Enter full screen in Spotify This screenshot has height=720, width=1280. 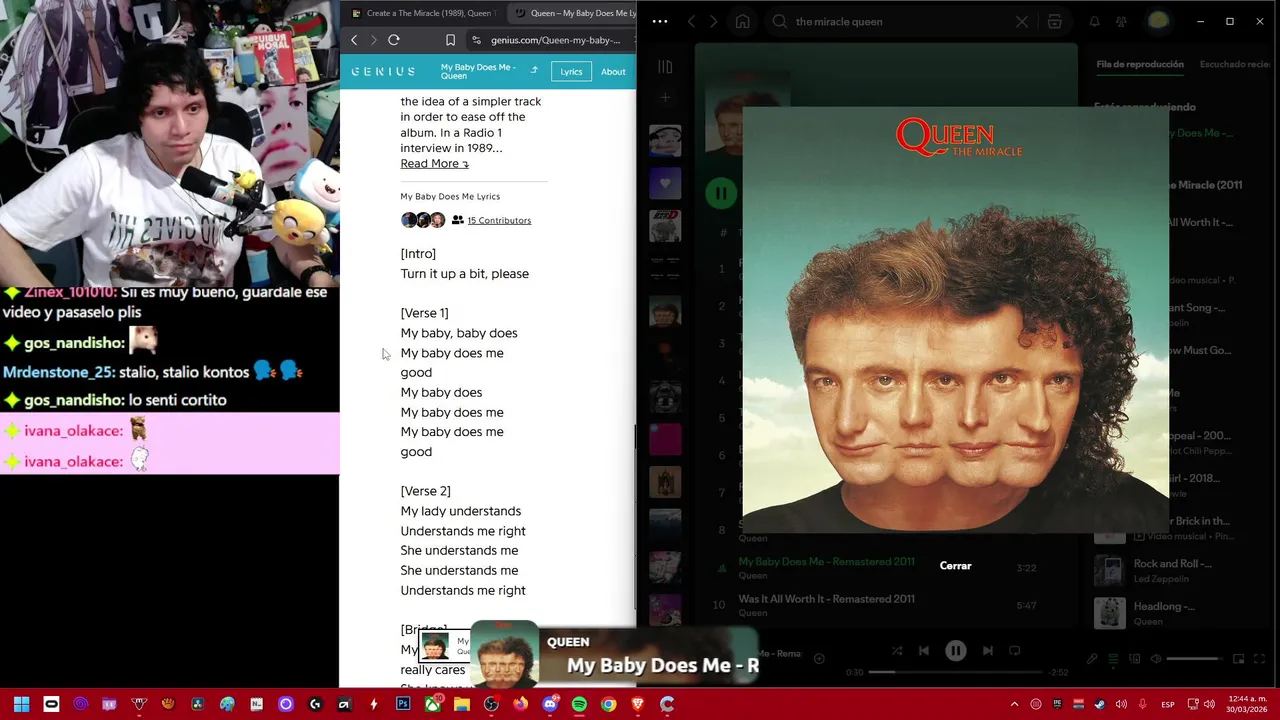[1259, 659]
